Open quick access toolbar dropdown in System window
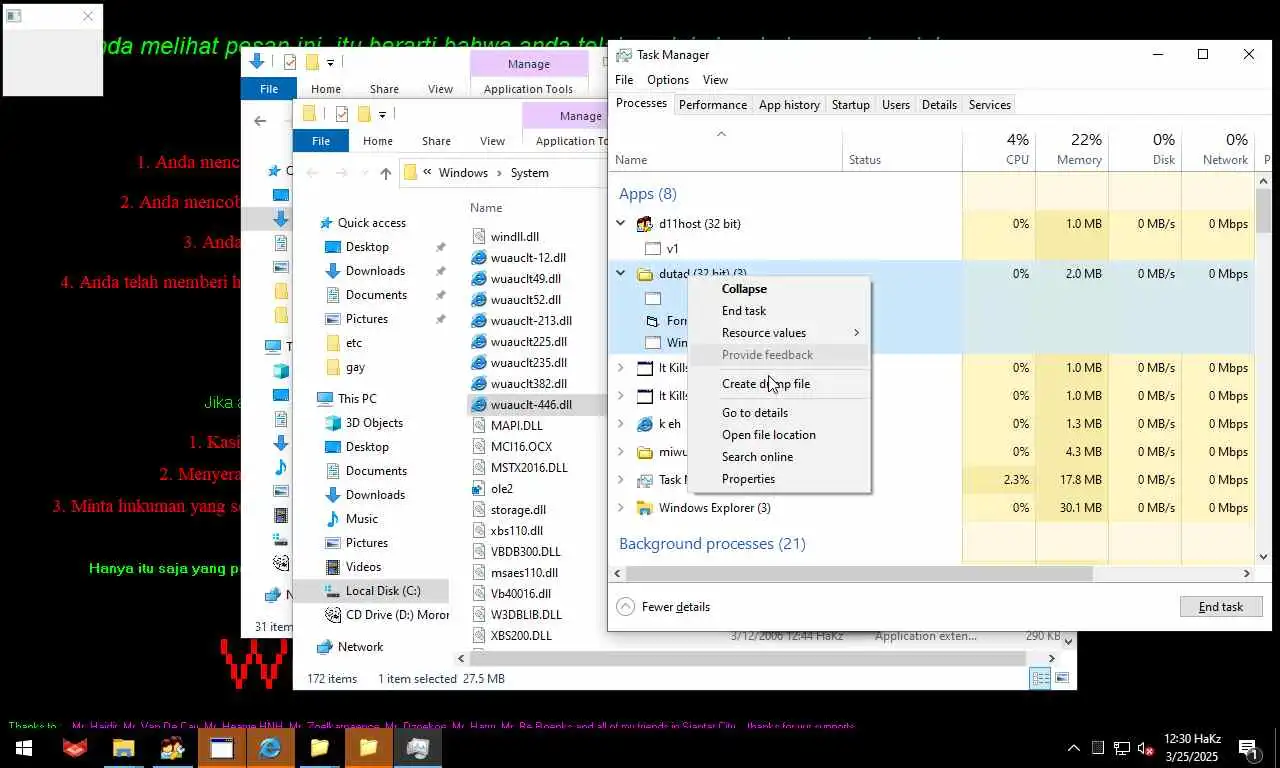This screenshot has height=768, width=1280. click(x=382, y=114)
